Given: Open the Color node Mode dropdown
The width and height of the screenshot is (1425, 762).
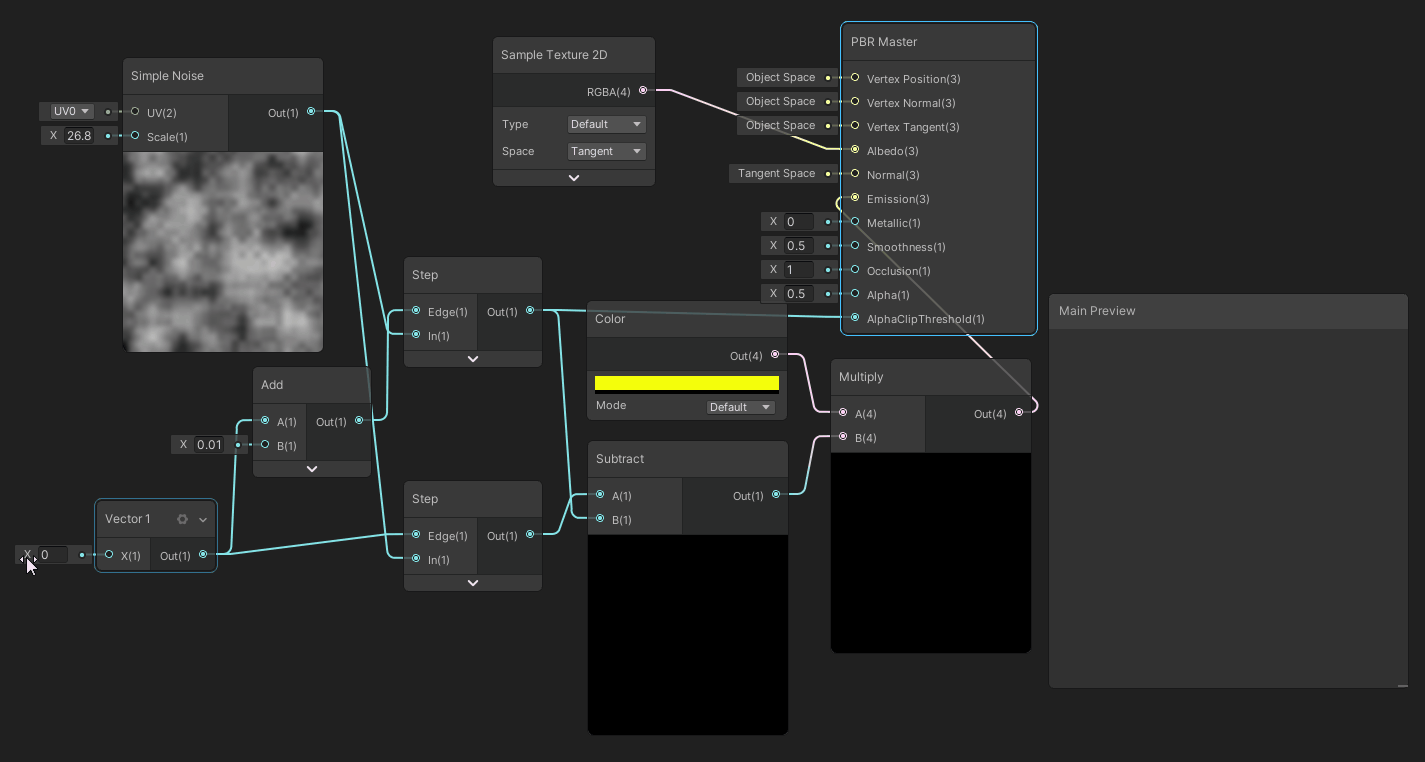Looking at the screenshot, I should pyautogui.click(x=740, y=407).
